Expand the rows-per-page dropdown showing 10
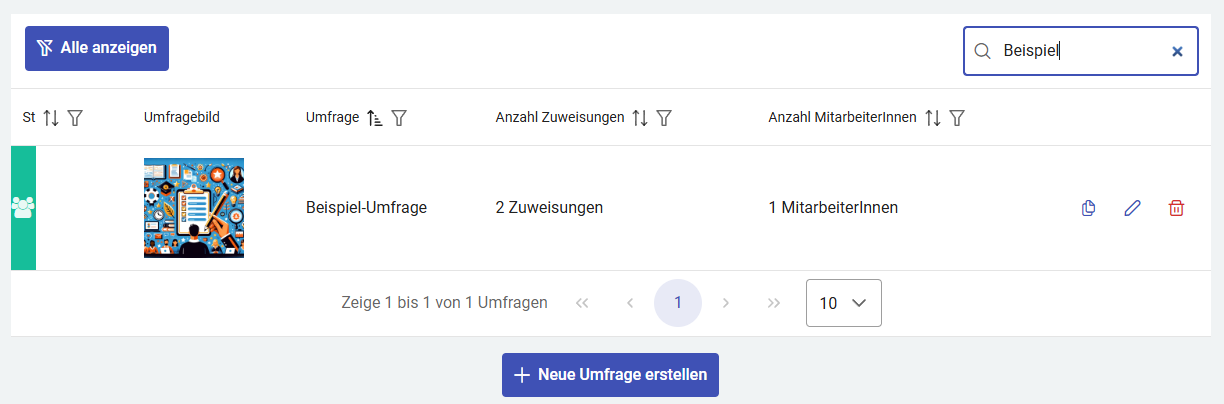This screenshot has height=404, width=1224. 843,303
